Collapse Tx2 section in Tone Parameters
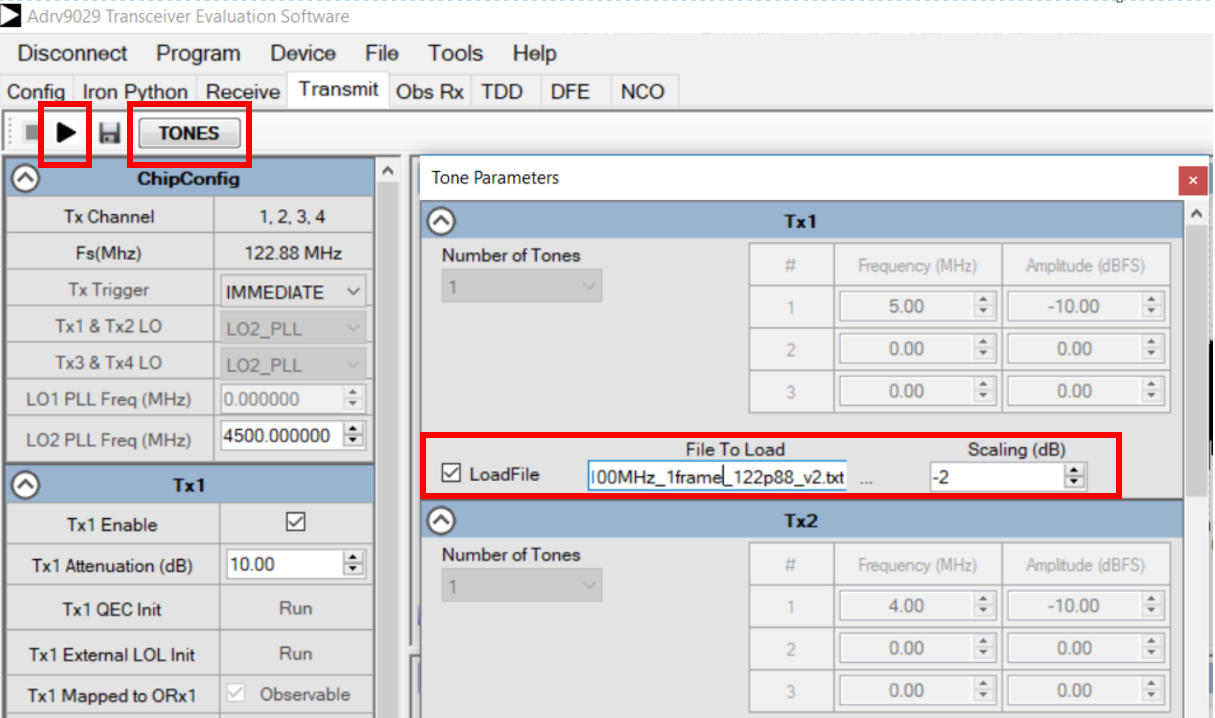Screen dimensions: 1215x718 [x=441, y=521]
